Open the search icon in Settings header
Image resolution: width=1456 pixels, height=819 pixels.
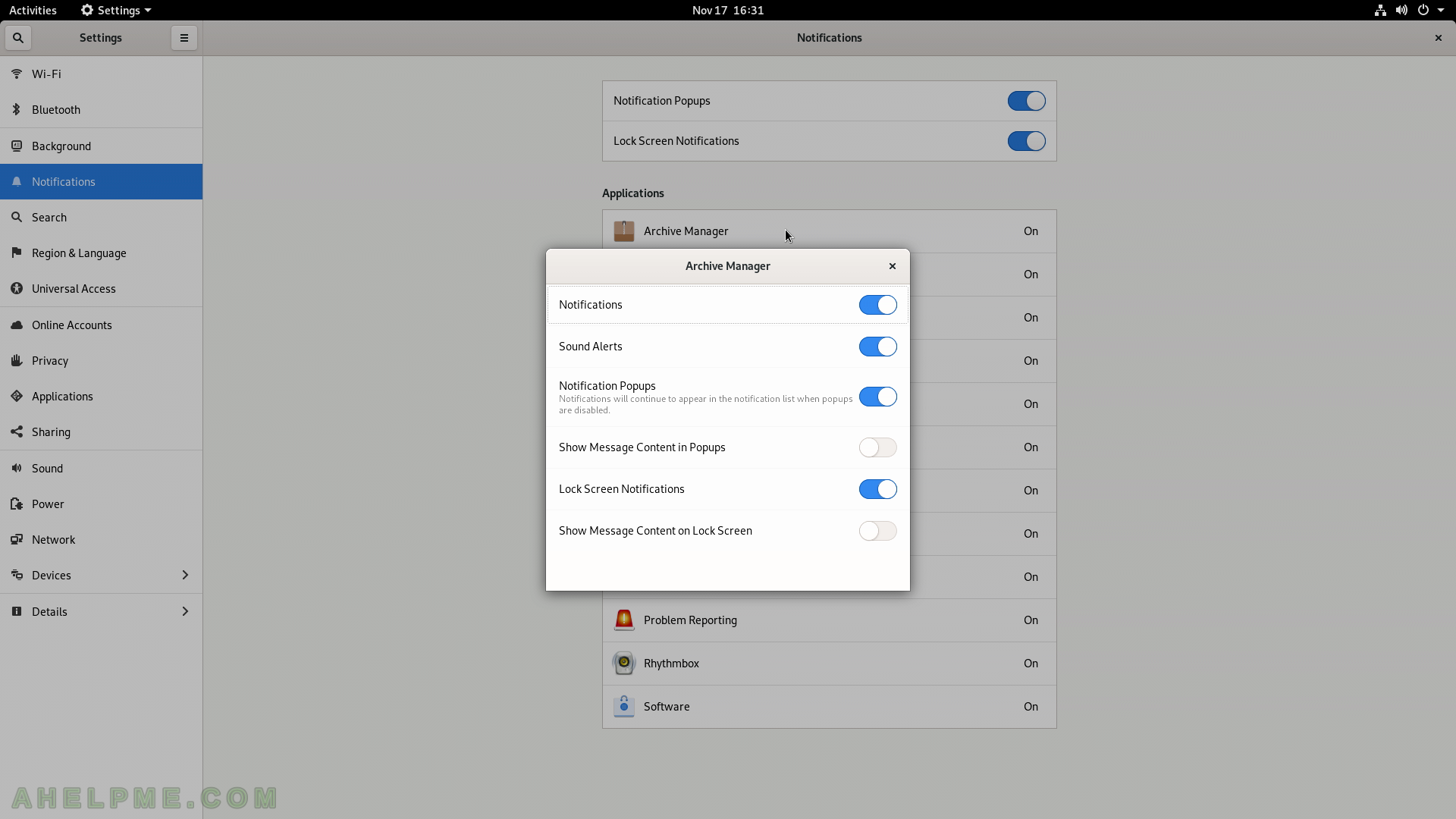click(18, 38)
